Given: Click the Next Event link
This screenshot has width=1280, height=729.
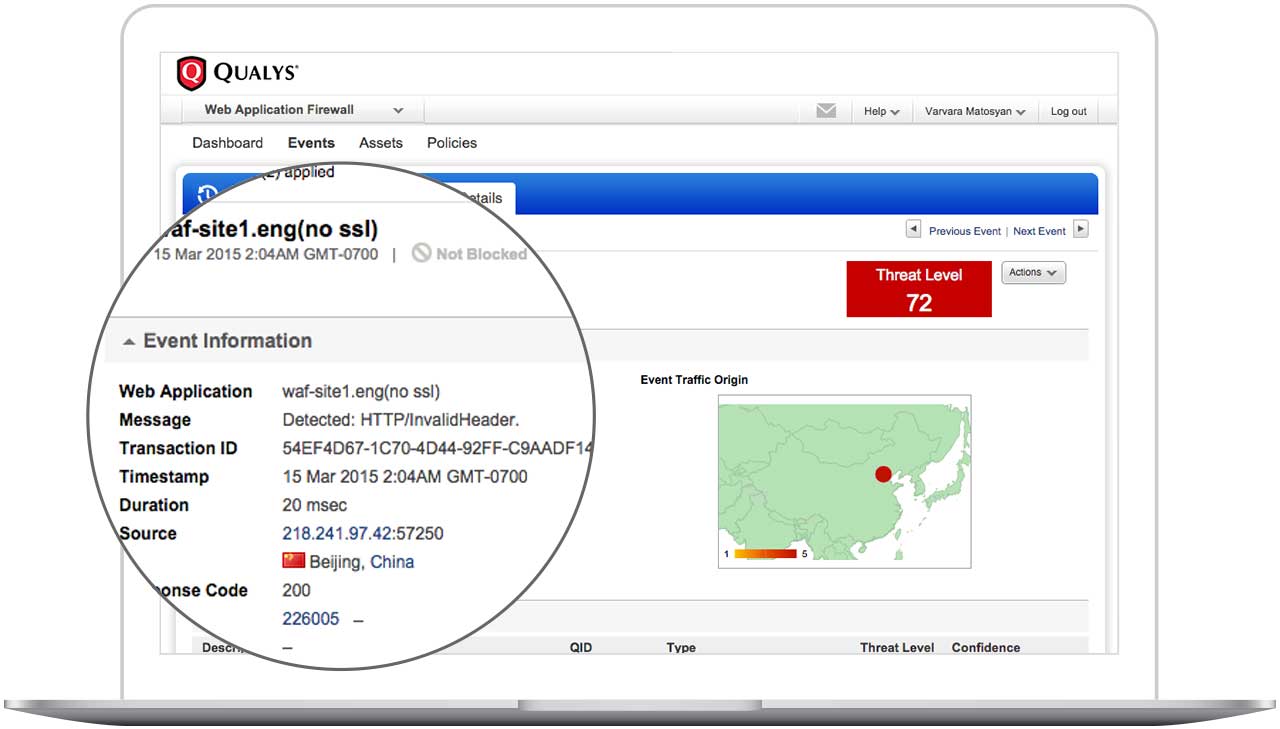Looking at the screenshot, I should [x=1040, y=231].
